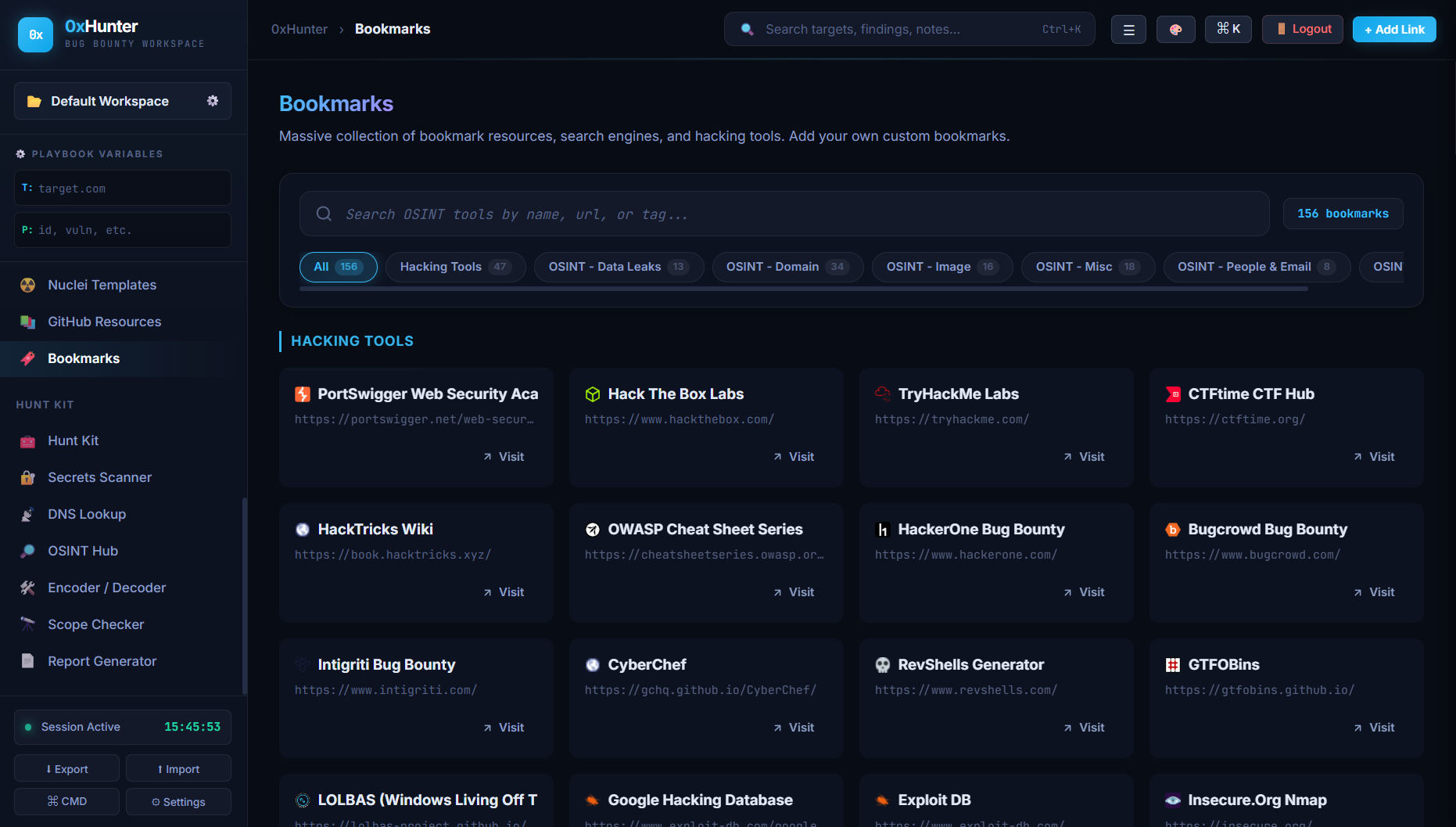Click the Bugcrowd logo icon
The height and width of the screenshot is (827, 1456).
click(1173, 530)
